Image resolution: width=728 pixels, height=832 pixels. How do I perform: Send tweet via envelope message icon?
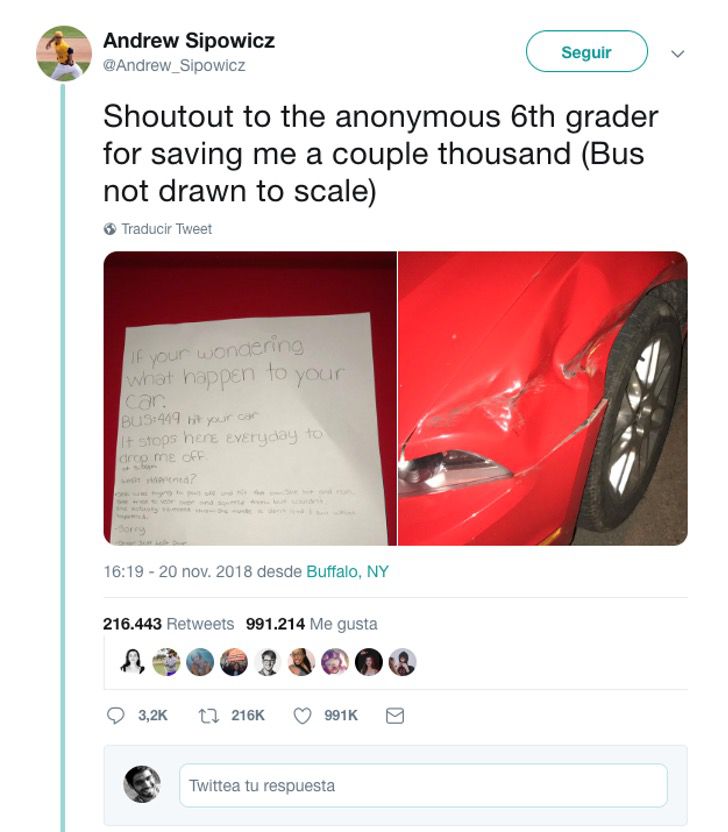pyautogui.click(x=395, y=716)
